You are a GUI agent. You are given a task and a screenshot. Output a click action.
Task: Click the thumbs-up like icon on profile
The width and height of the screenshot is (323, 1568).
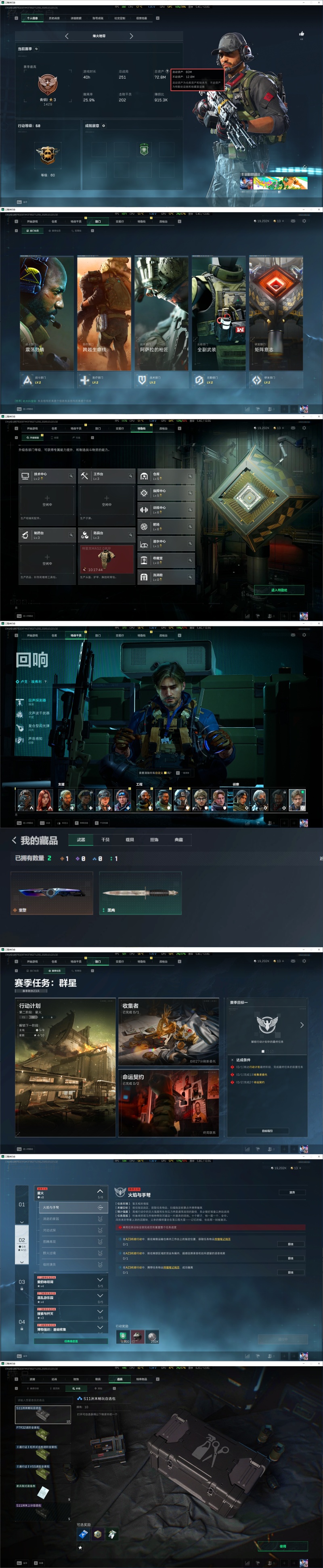(x=302, y=33)
